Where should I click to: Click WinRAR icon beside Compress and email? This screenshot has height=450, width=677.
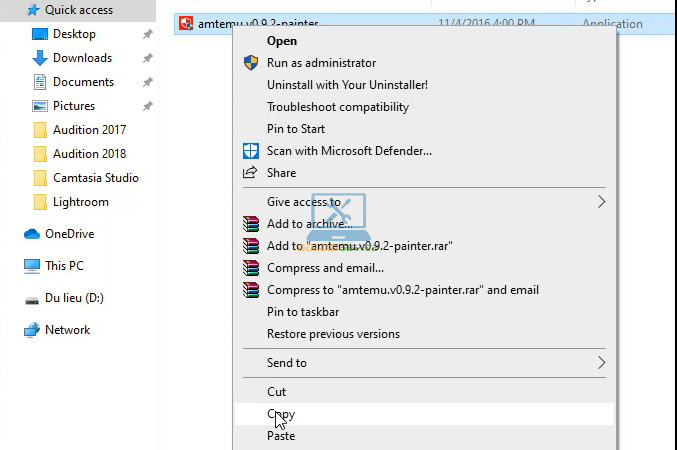click(251, 268)
